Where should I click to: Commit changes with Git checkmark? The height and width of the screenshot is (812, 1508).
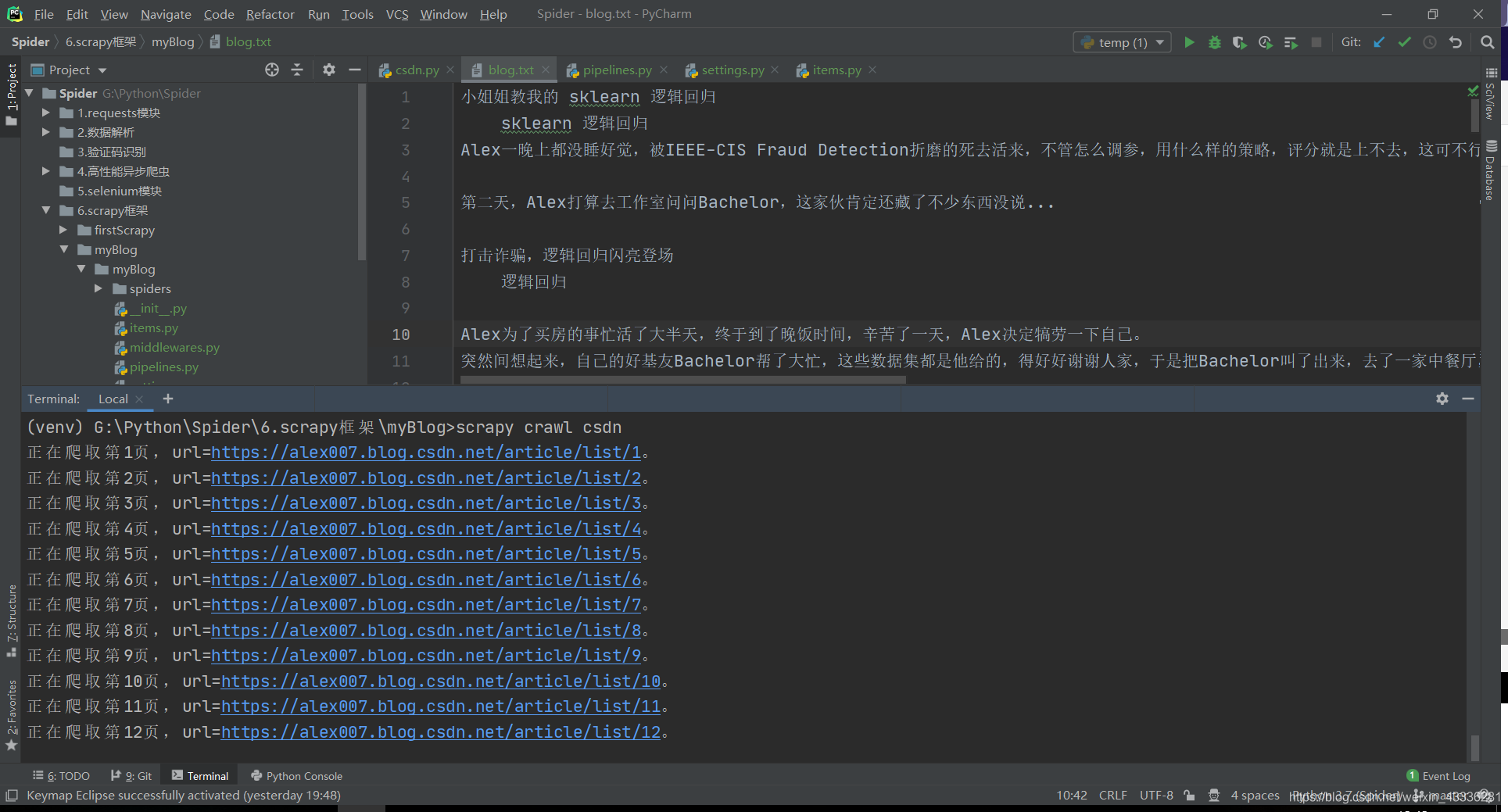point(1405,42)
